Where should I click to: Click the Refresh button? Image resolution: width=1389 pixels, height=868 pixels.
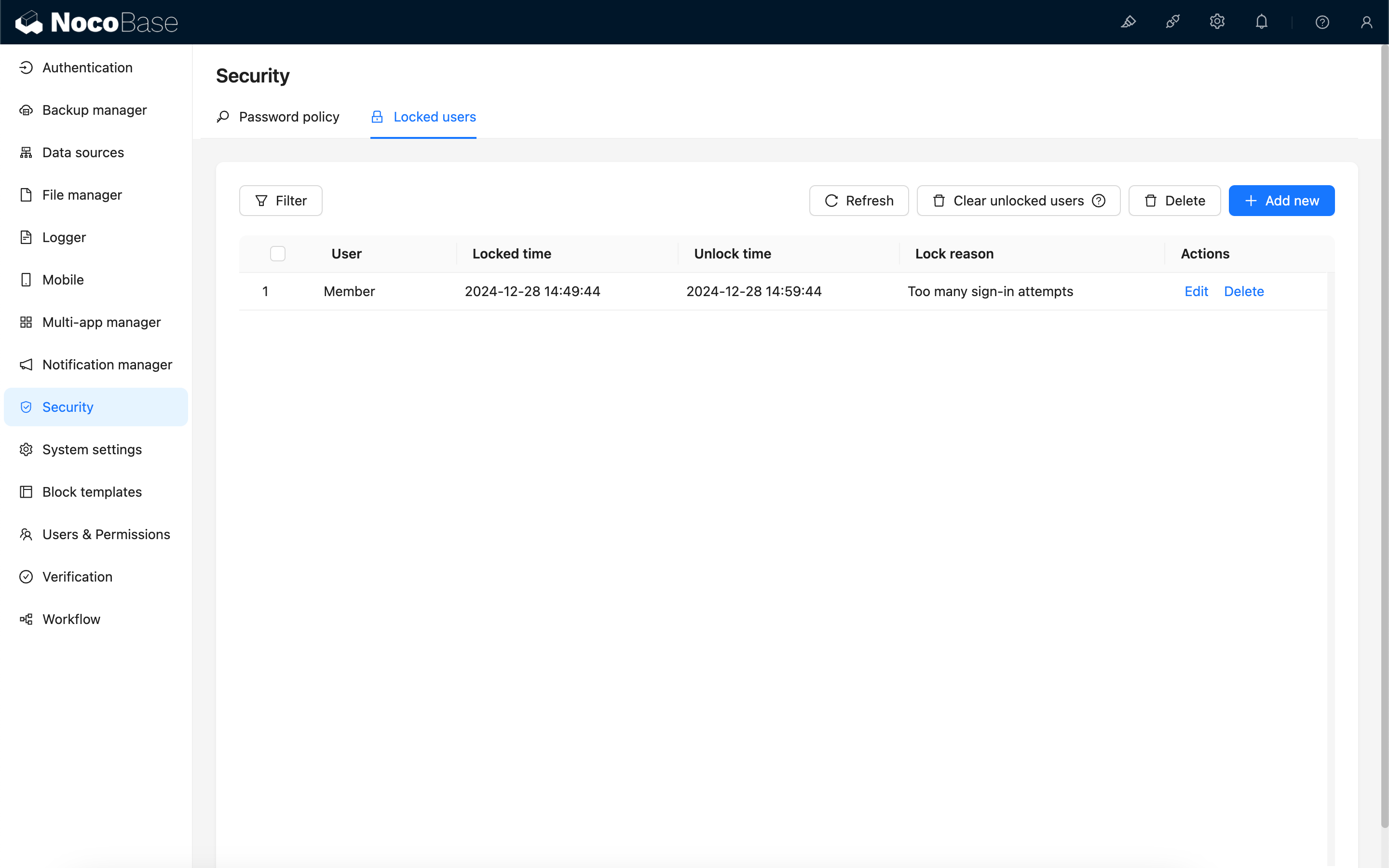click(x=858, y=200)
